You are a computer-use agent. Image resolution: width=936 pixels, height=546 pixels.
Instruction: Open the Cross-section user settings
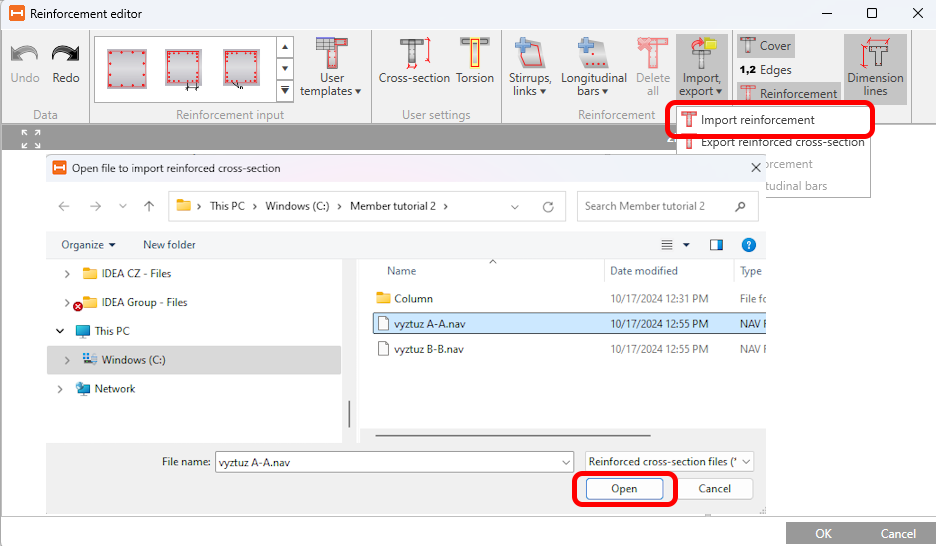413,62
